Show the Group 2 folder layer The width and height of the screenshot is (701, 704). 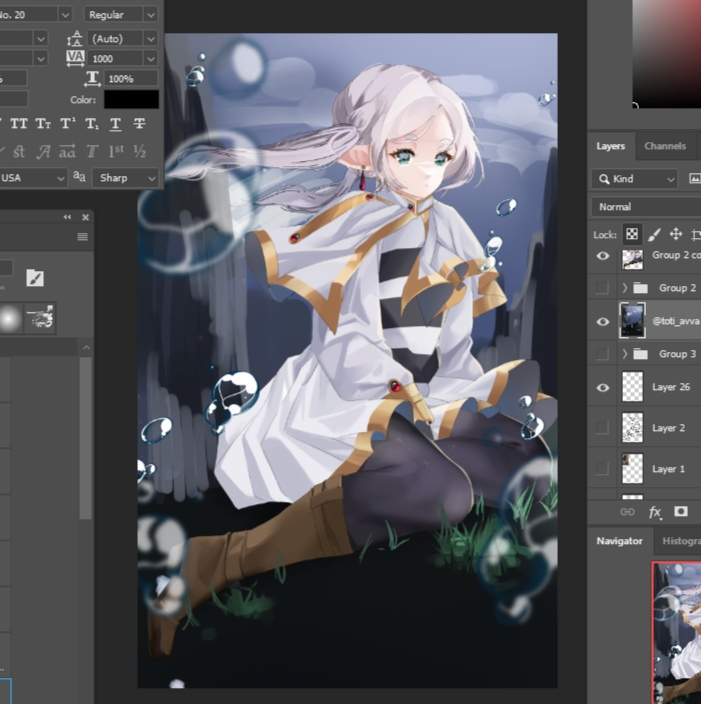point(602,288)
